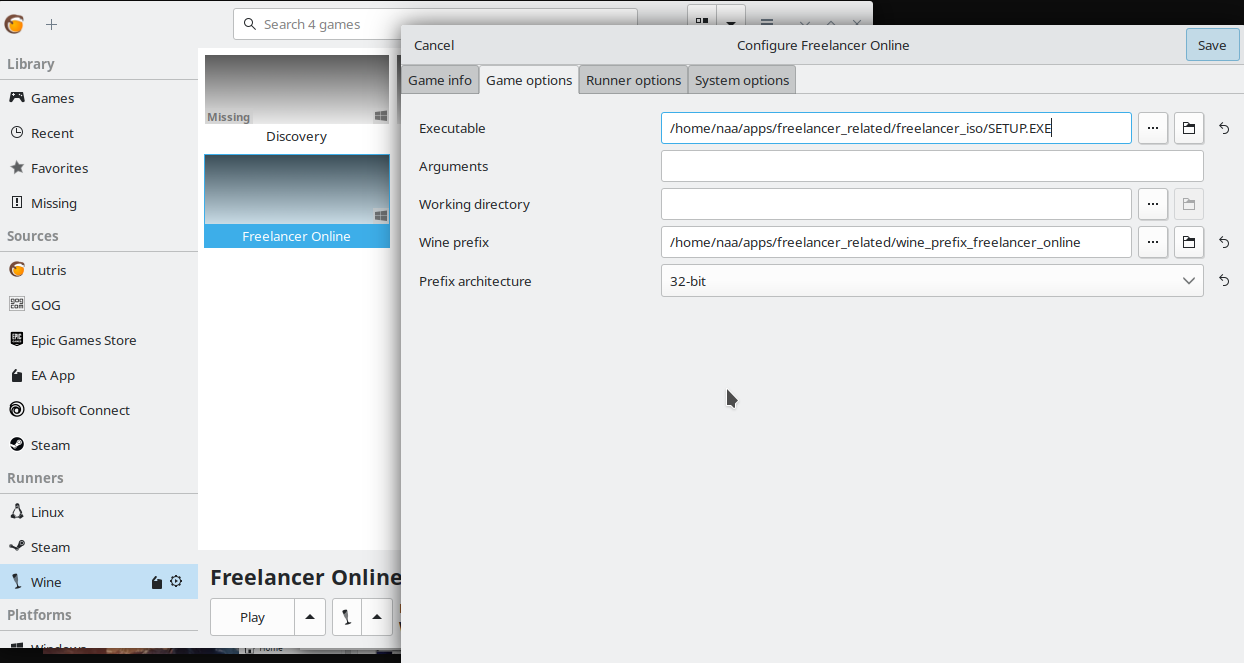Expand the arrow next to Play

pos(310,617)
